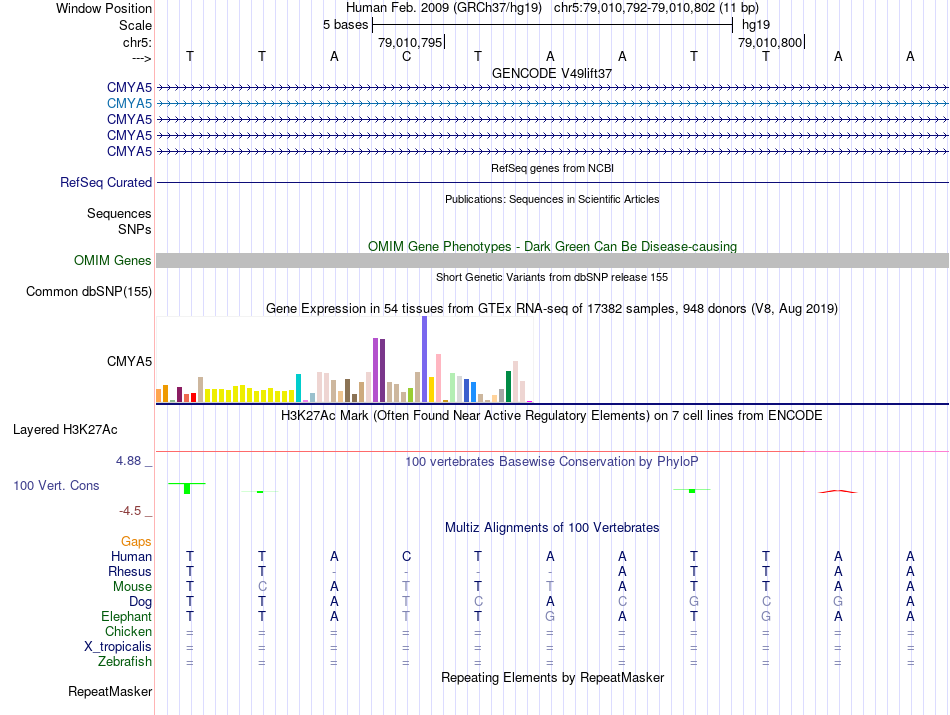Click the RepeatMasker track label
This screenshot has width=950, height=715.
pos(110,692)
